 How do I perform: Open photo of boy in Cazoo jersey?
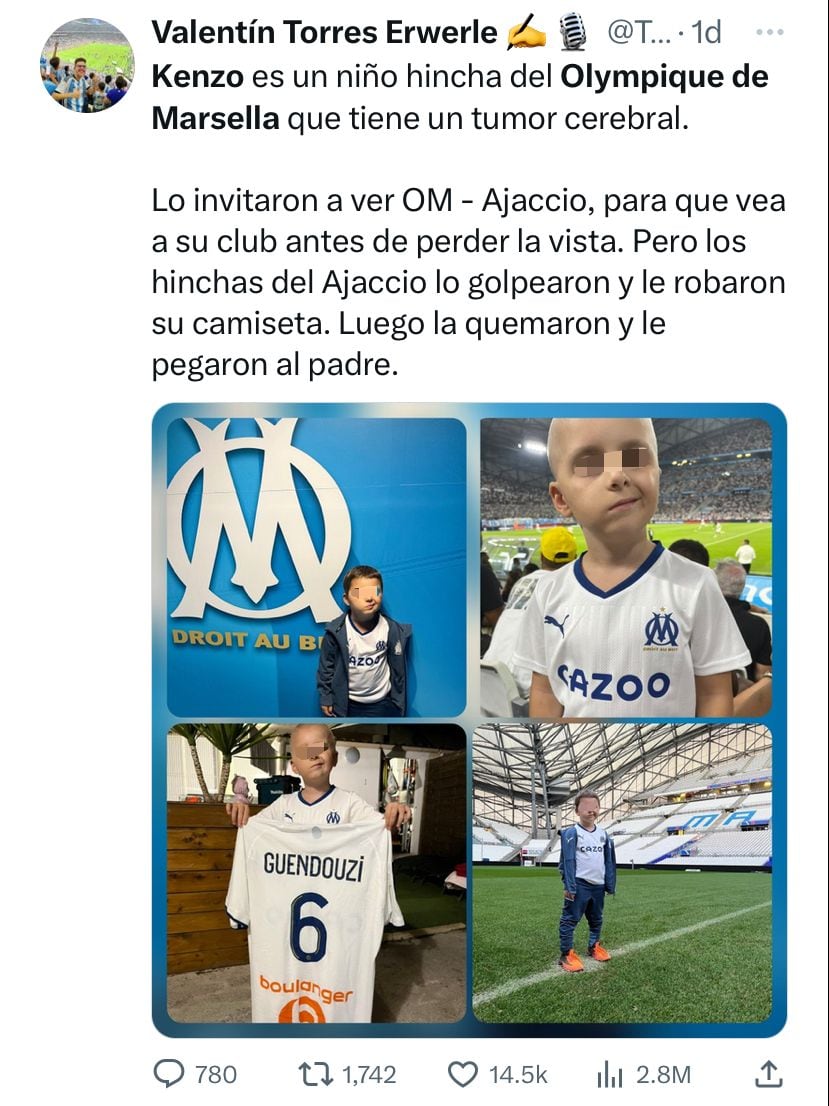pyautogui.click(x=626, y=568)
